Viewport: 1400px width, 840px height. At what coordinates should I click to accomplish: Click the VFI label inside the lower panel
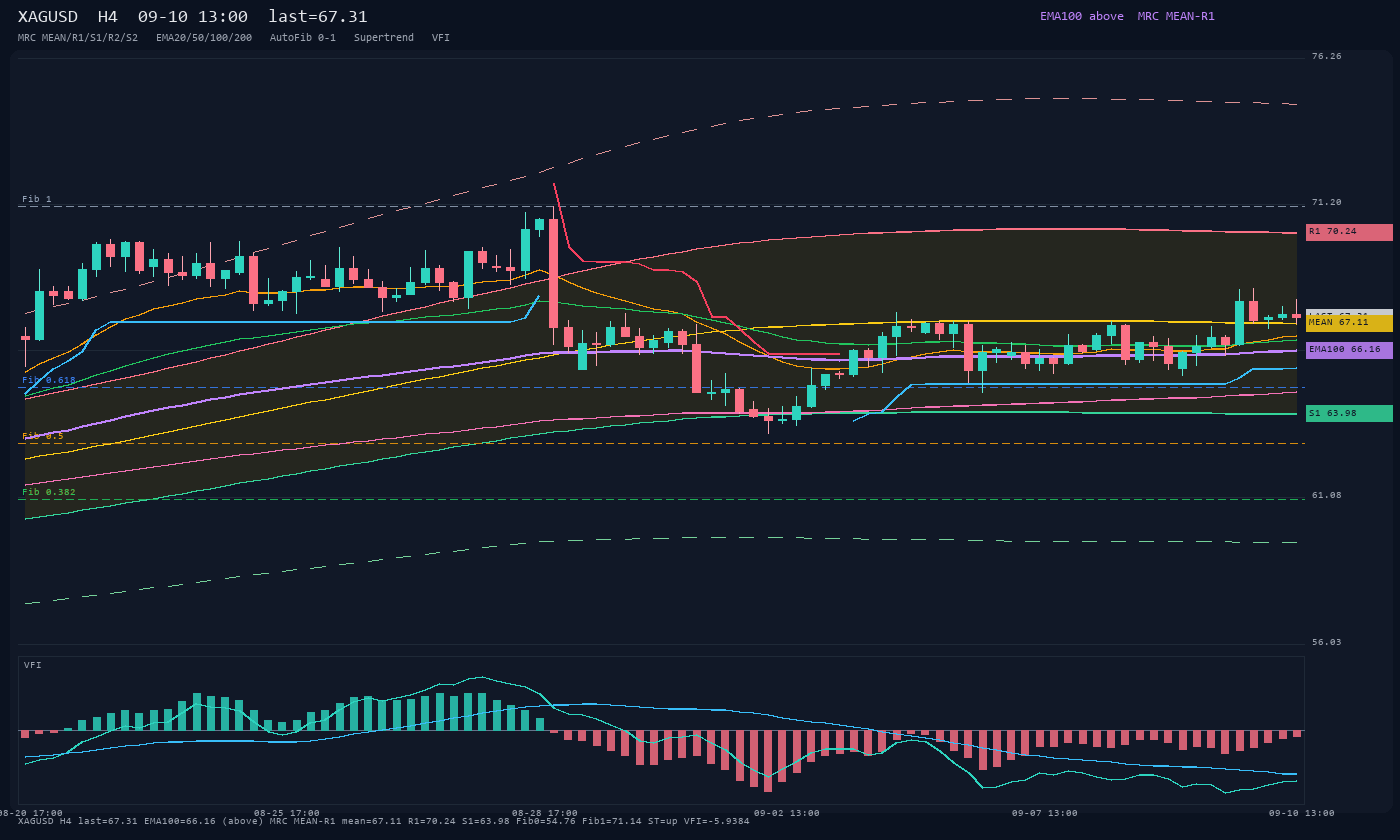pyautogui.click(x=33, y=665)
